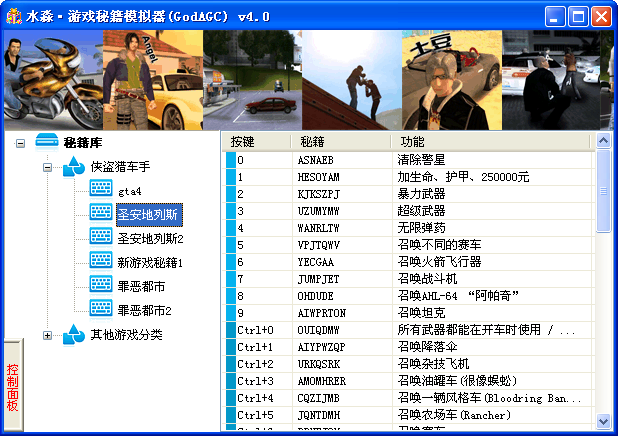Click the 侠盗猎车手 category shapes icon

(74, 167)
